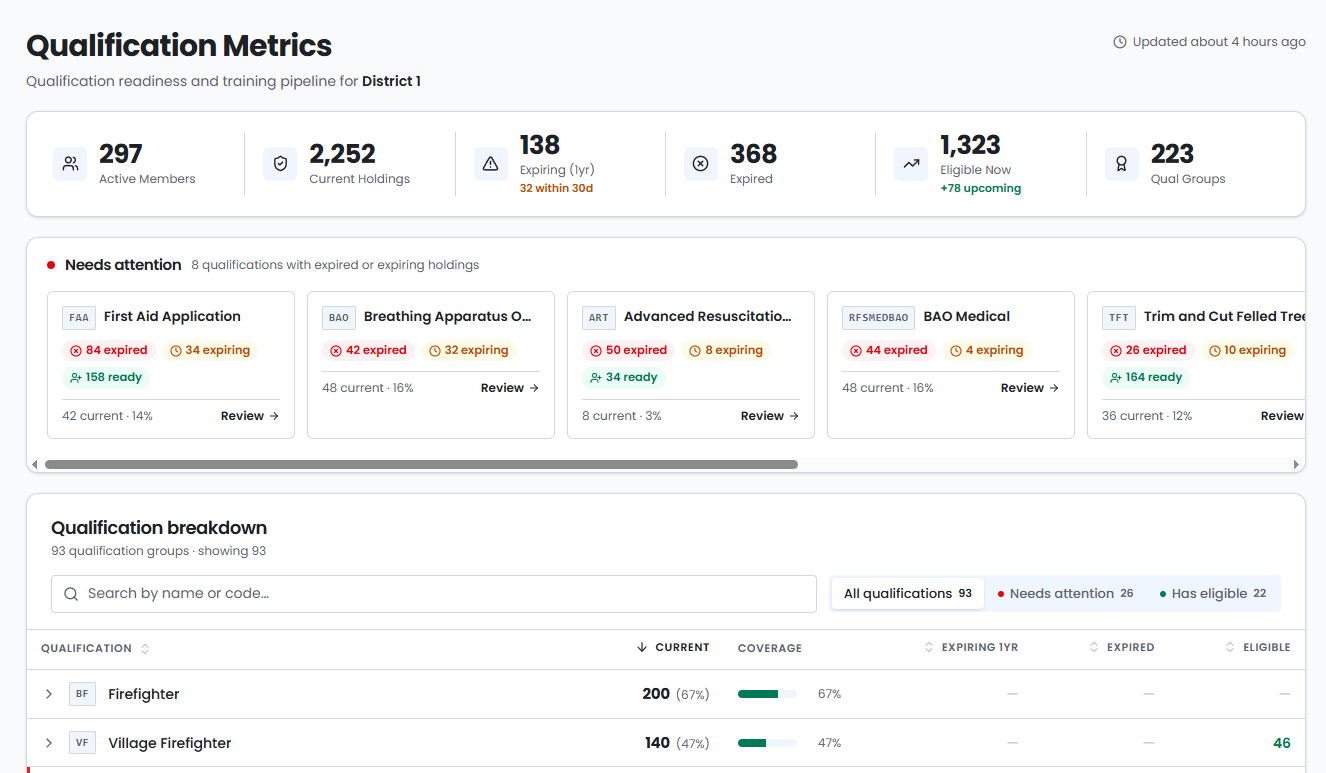Click the 8 current · 3% text
Screen dimensions: 1326x773
[x=622, y=416]
